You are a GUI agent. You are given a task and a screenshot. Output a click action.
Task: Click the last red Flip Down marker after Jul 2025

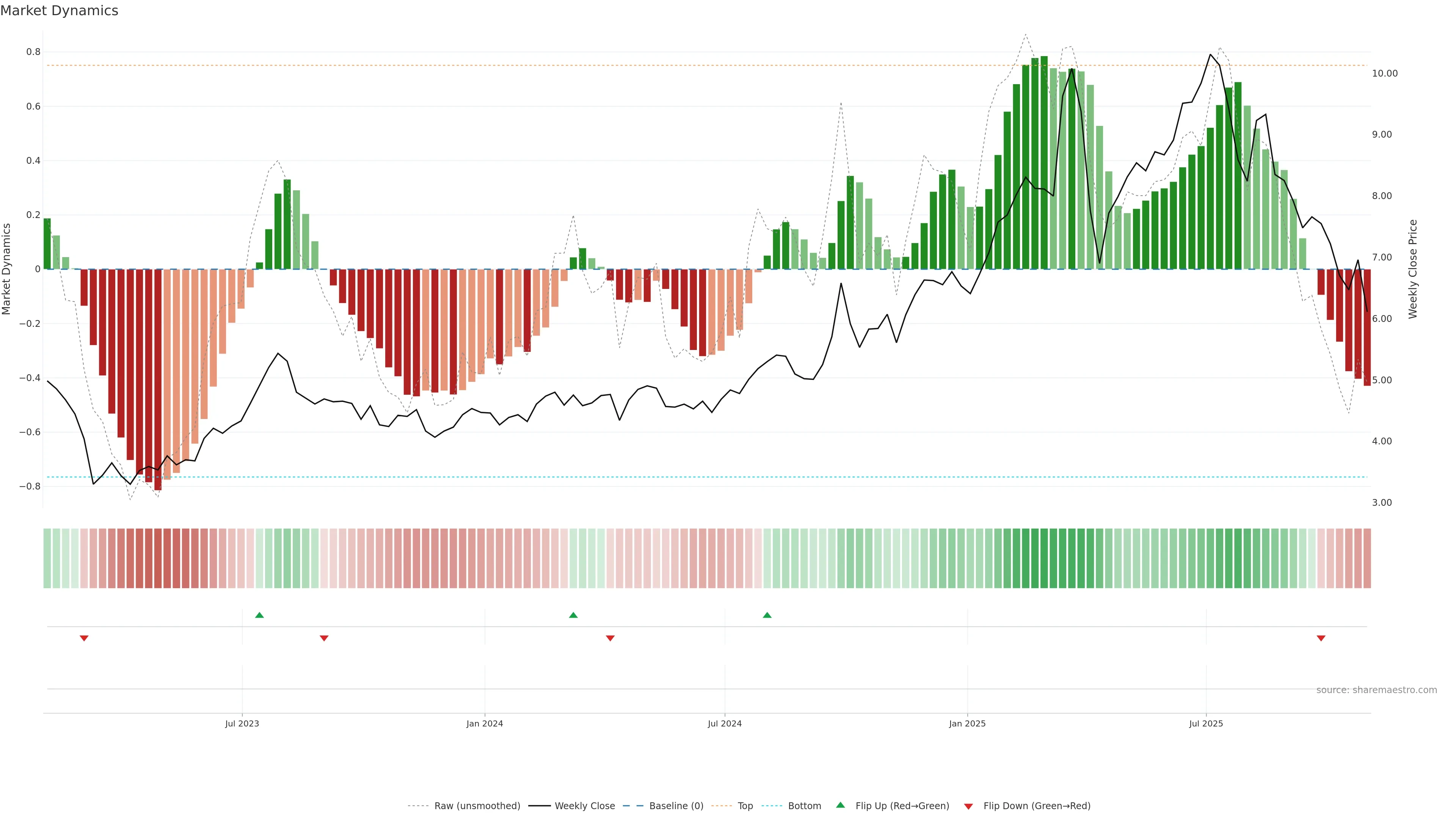coord(1321,638)
